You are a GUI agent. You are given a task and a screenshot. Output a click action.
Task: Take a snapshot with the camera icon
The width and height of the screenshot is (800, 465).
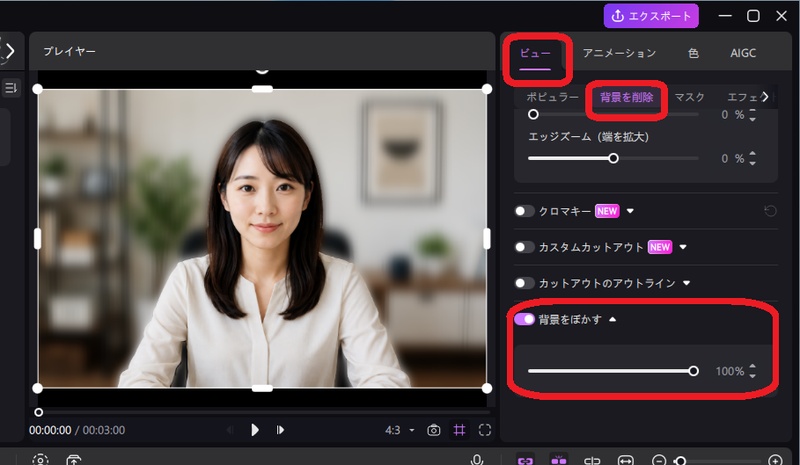point(434,430)
